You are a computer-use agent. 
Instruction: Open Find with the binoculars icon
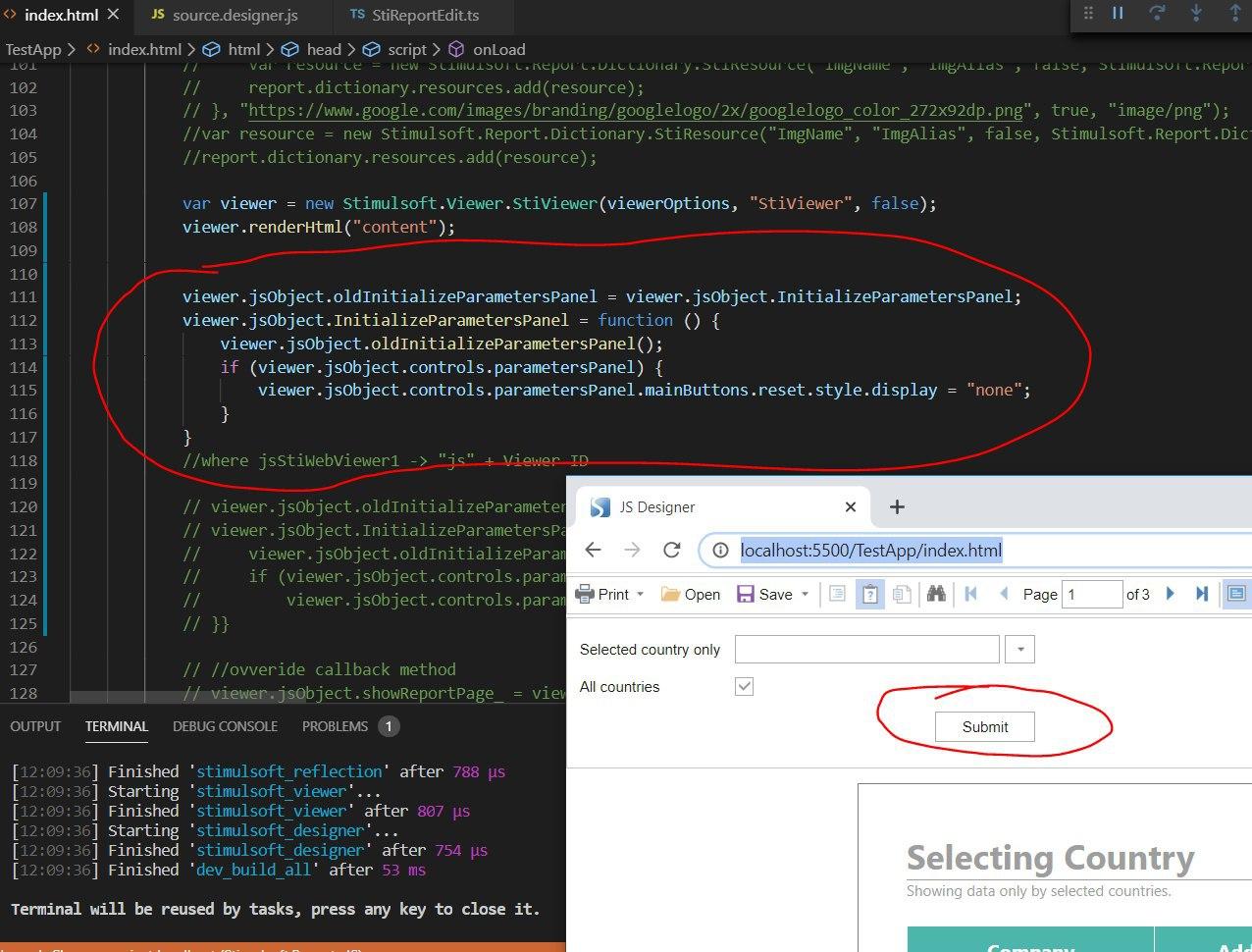[936, 594]
